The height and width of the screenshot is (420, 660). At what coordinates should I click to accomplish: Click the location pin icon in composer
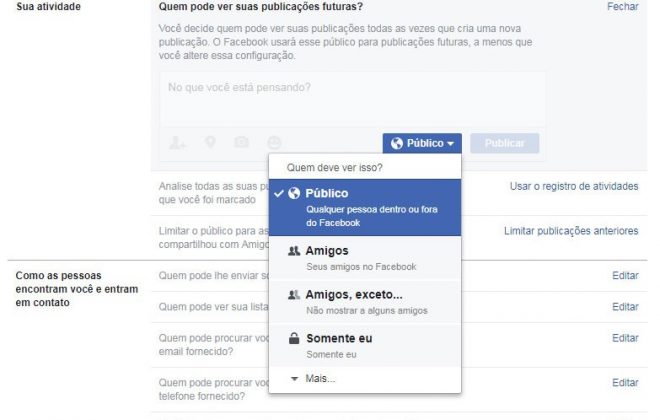pyautogui.click(x=210, y=142)
